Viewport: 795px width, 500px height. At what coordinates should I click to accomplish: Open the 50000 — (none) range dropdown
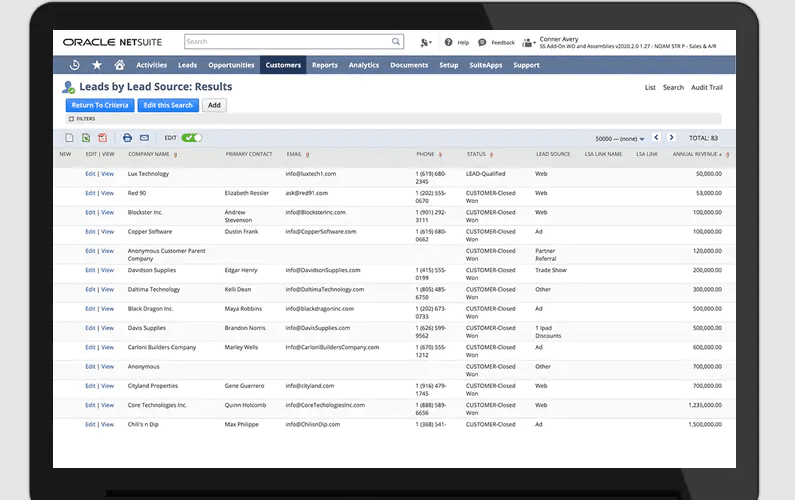coord(620,138)
